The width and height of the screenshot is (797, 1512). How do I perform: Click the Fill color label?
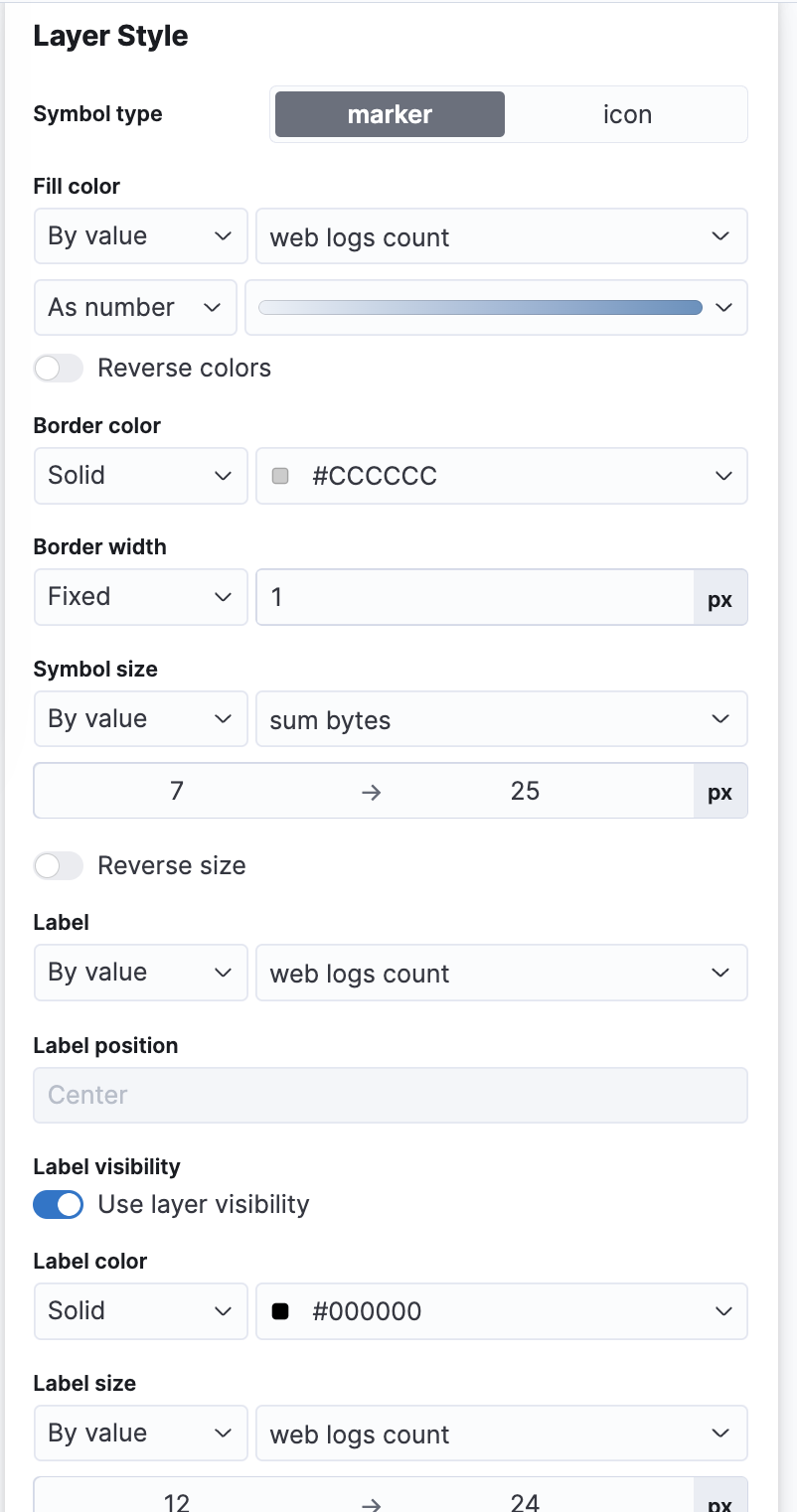(77, 186)
